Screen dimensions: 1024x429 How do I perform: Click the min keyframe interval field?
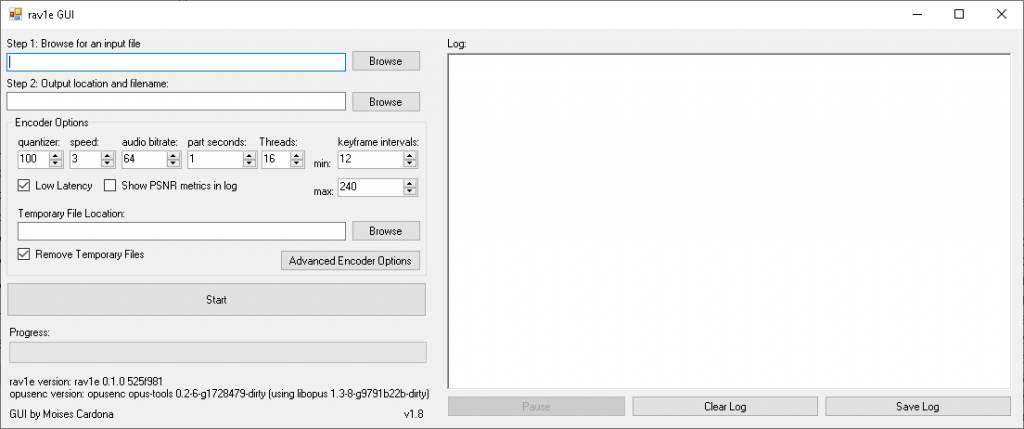pyautogui.click(x=370, y=159)
